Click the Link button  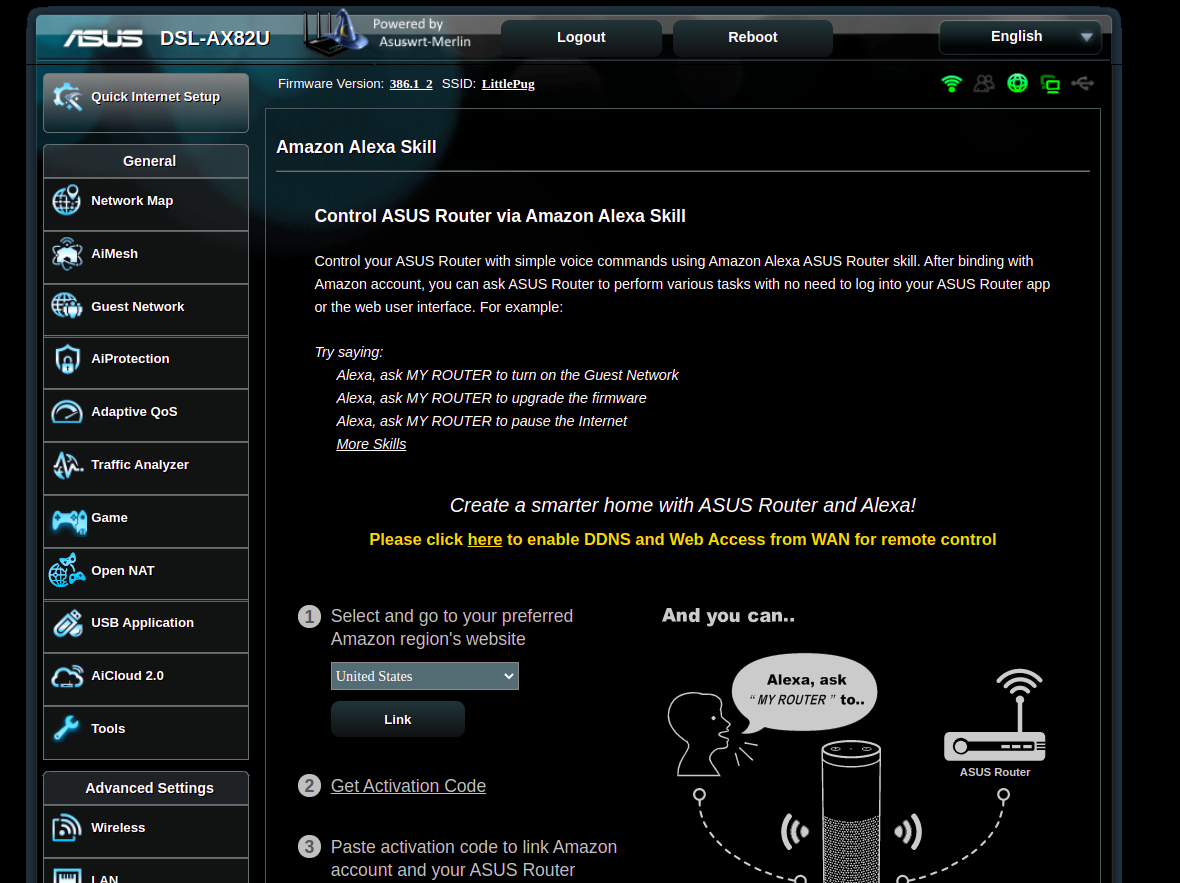click(x=397, y=720)
